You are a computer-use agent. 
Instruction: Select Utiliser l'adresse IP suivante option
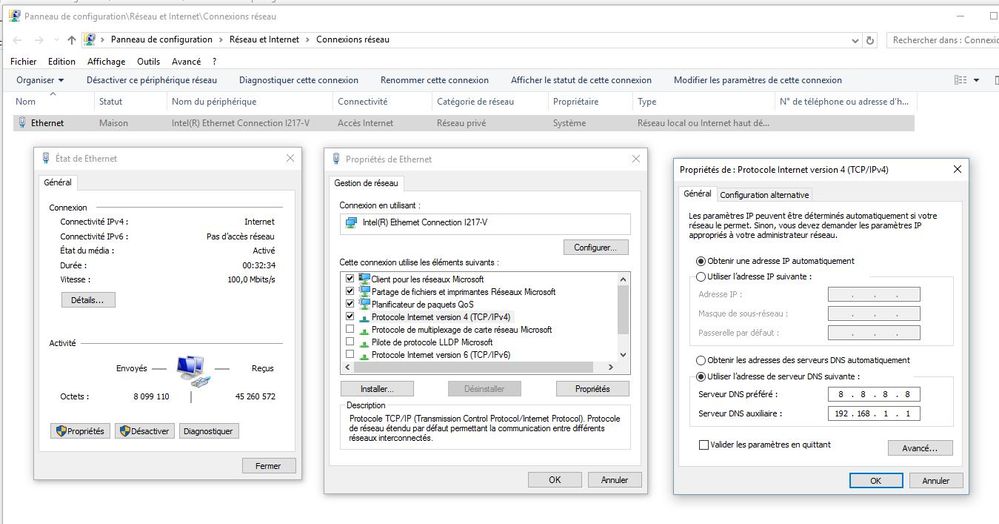tap(700, 277)
